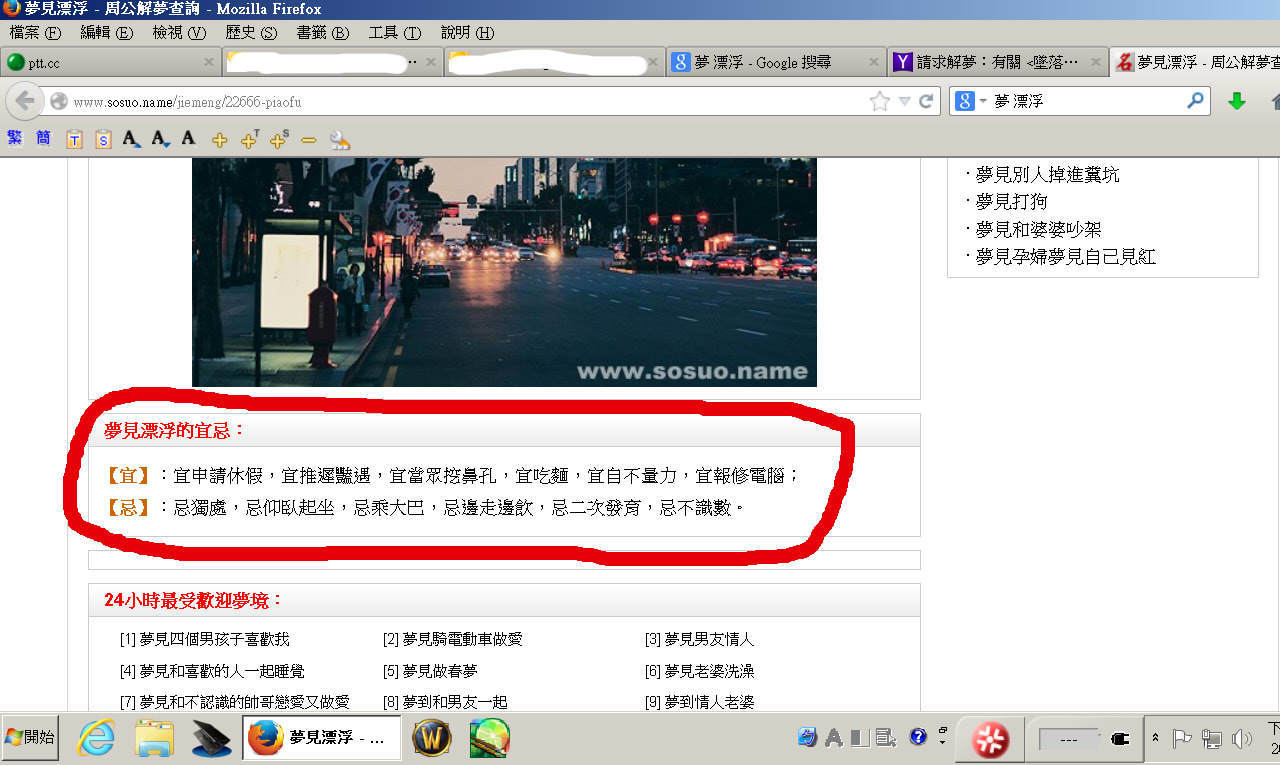Click the second A font conversion icon
This screenshot has height=765, width=1280.
click(x=161, y=140)
